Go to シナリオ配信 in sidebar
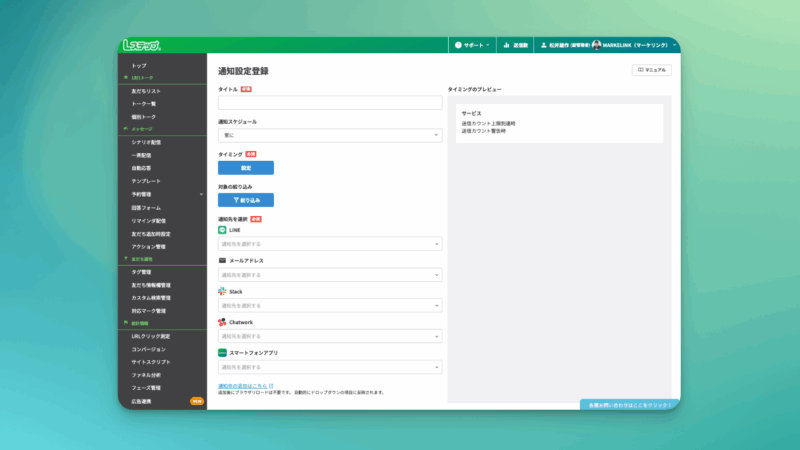 coord(146,142)
